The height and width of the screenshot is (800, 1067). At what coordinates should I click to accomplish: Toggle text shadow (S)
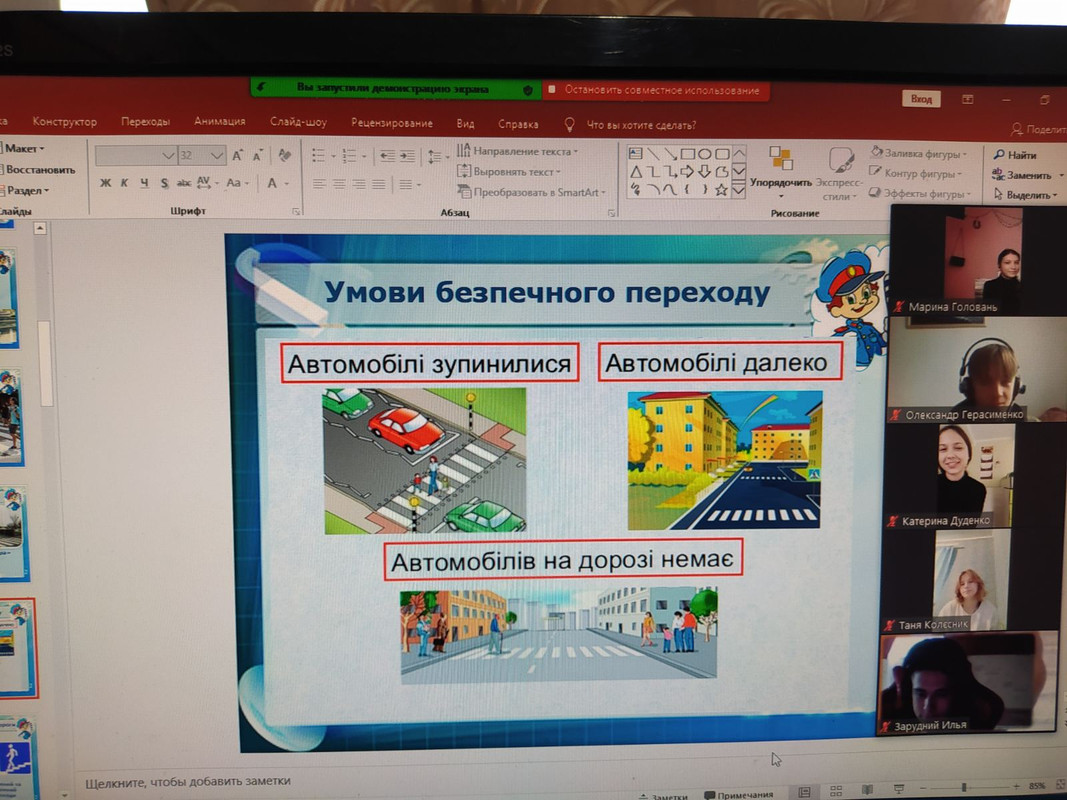(164, 183)
